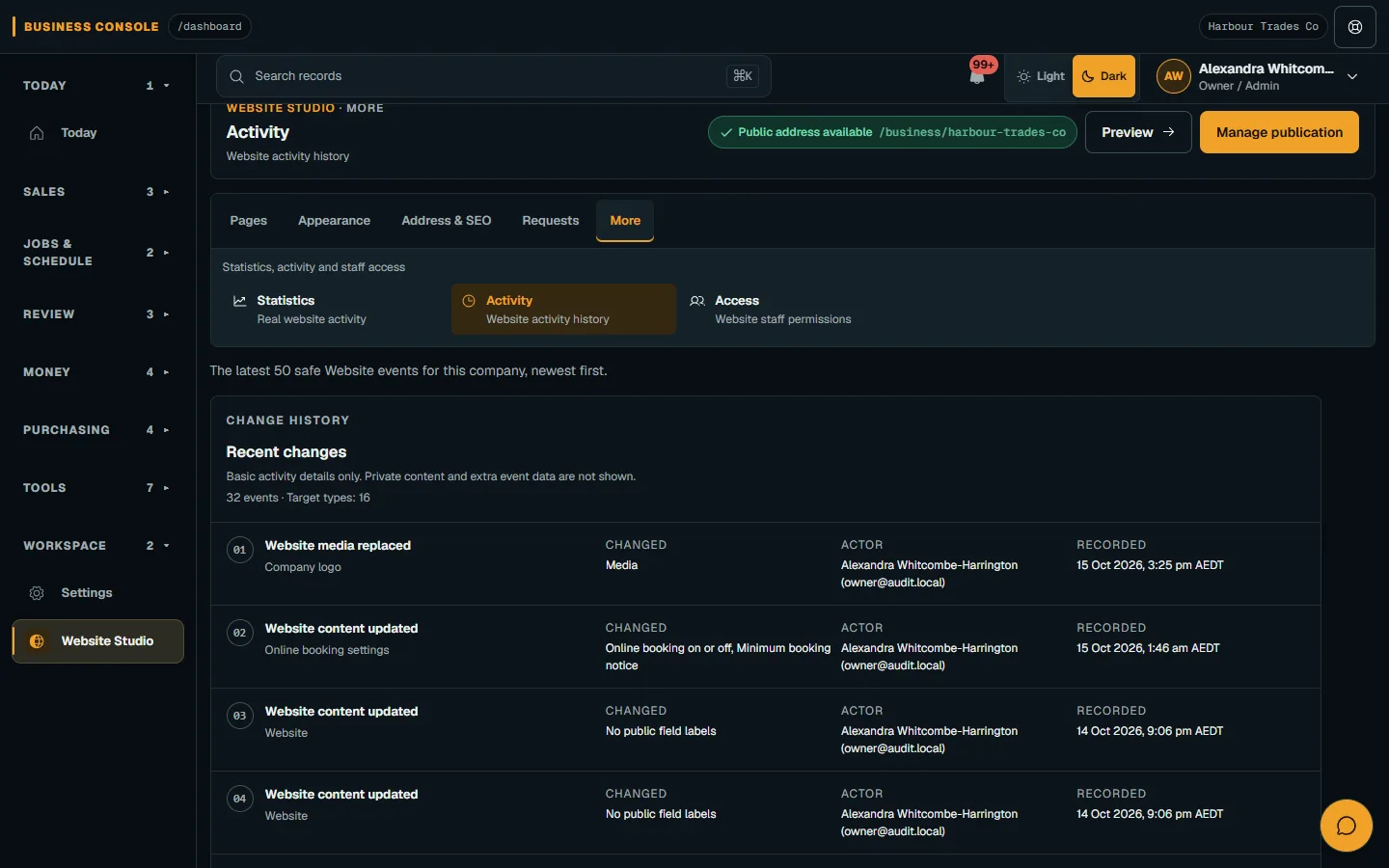Click the Today home icon in sidebar
The width and height of the screenshot is (1389, 868).
click(37, 133)
